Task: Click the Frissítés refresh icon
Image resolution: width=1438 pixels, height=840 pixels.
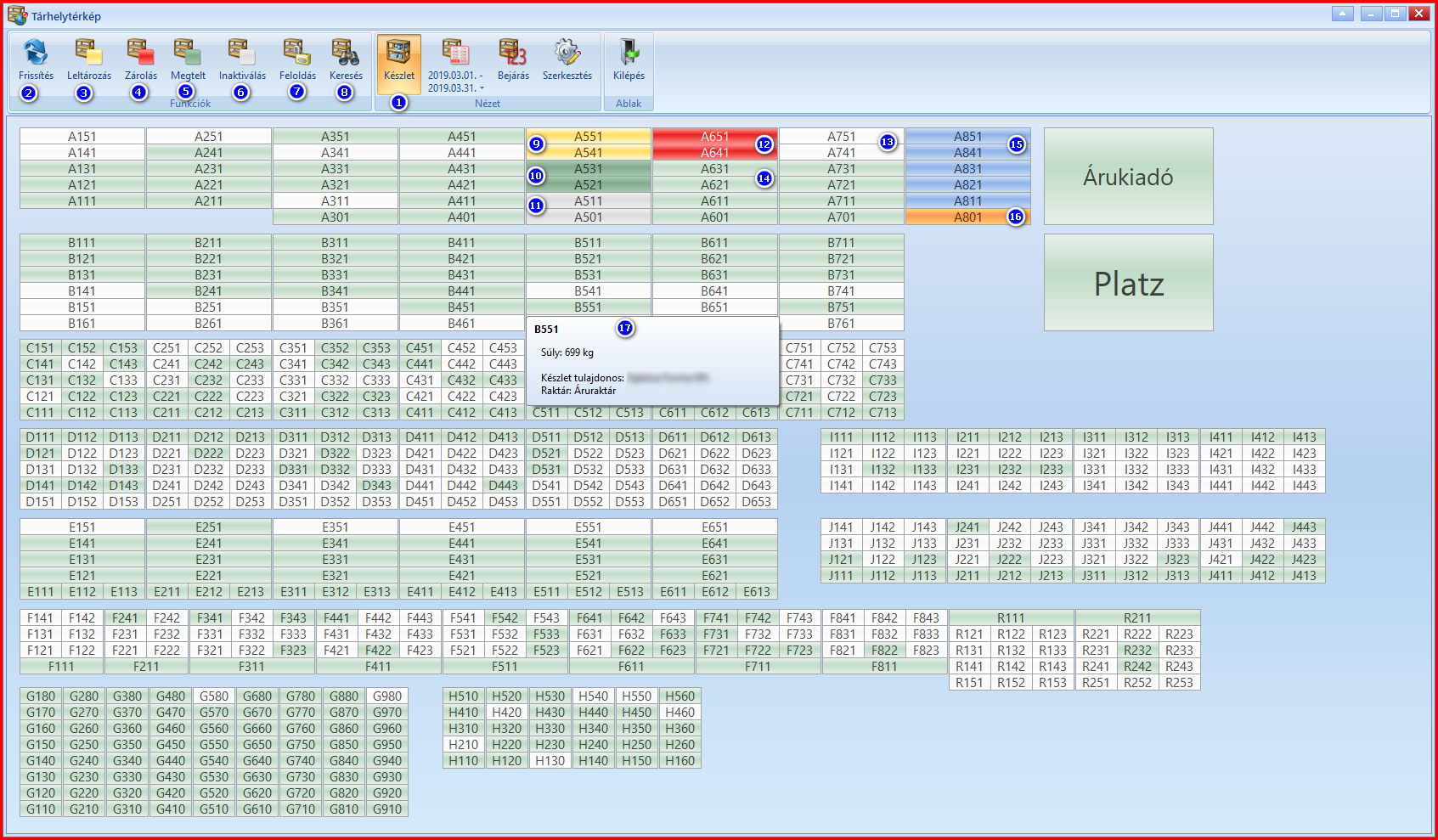Action: pos(36,53)
